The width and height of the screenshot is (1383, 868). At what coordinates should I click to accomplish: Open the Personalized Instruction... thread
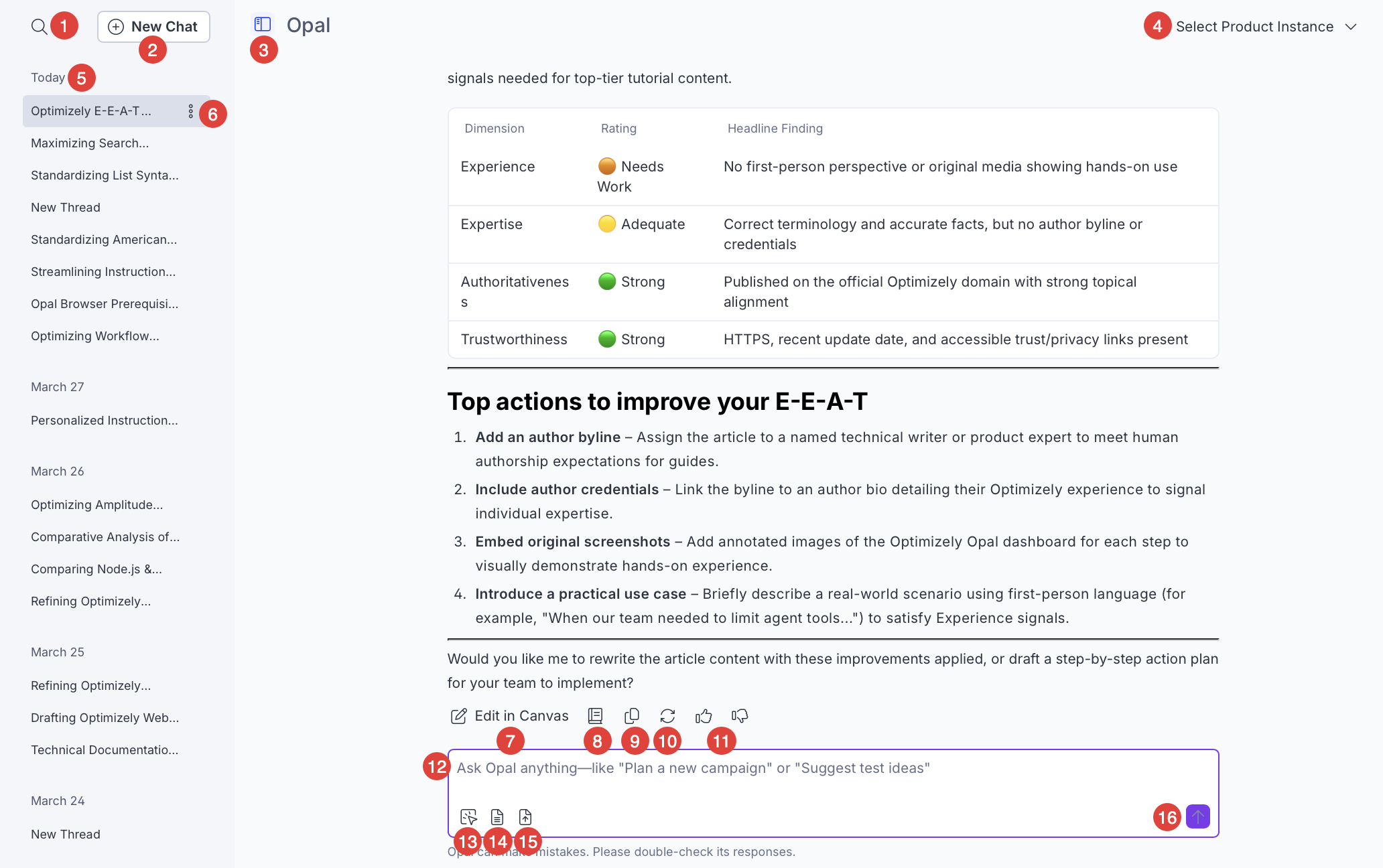pos(105,421)
